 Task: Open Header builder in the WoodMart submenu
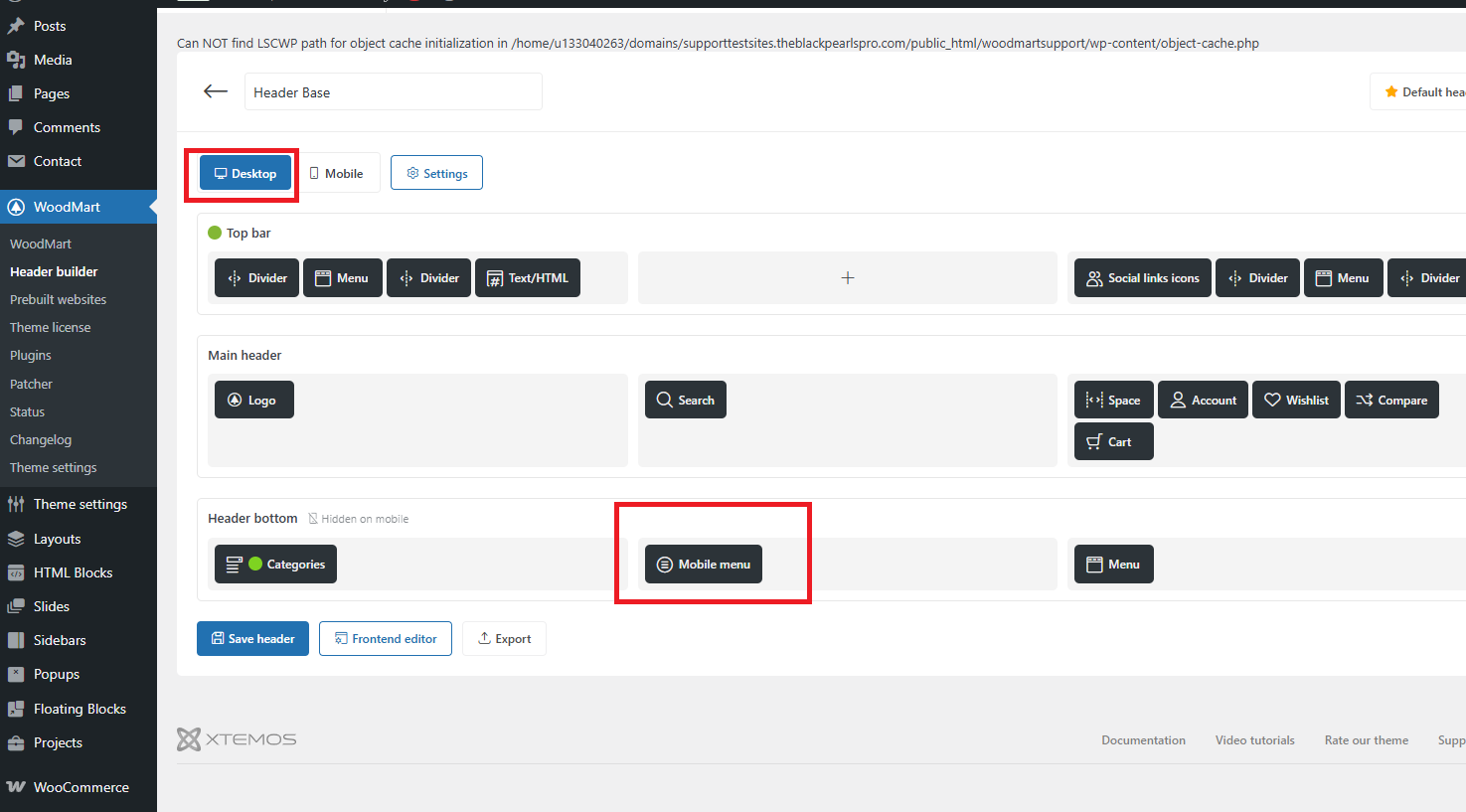click(54, 271)
